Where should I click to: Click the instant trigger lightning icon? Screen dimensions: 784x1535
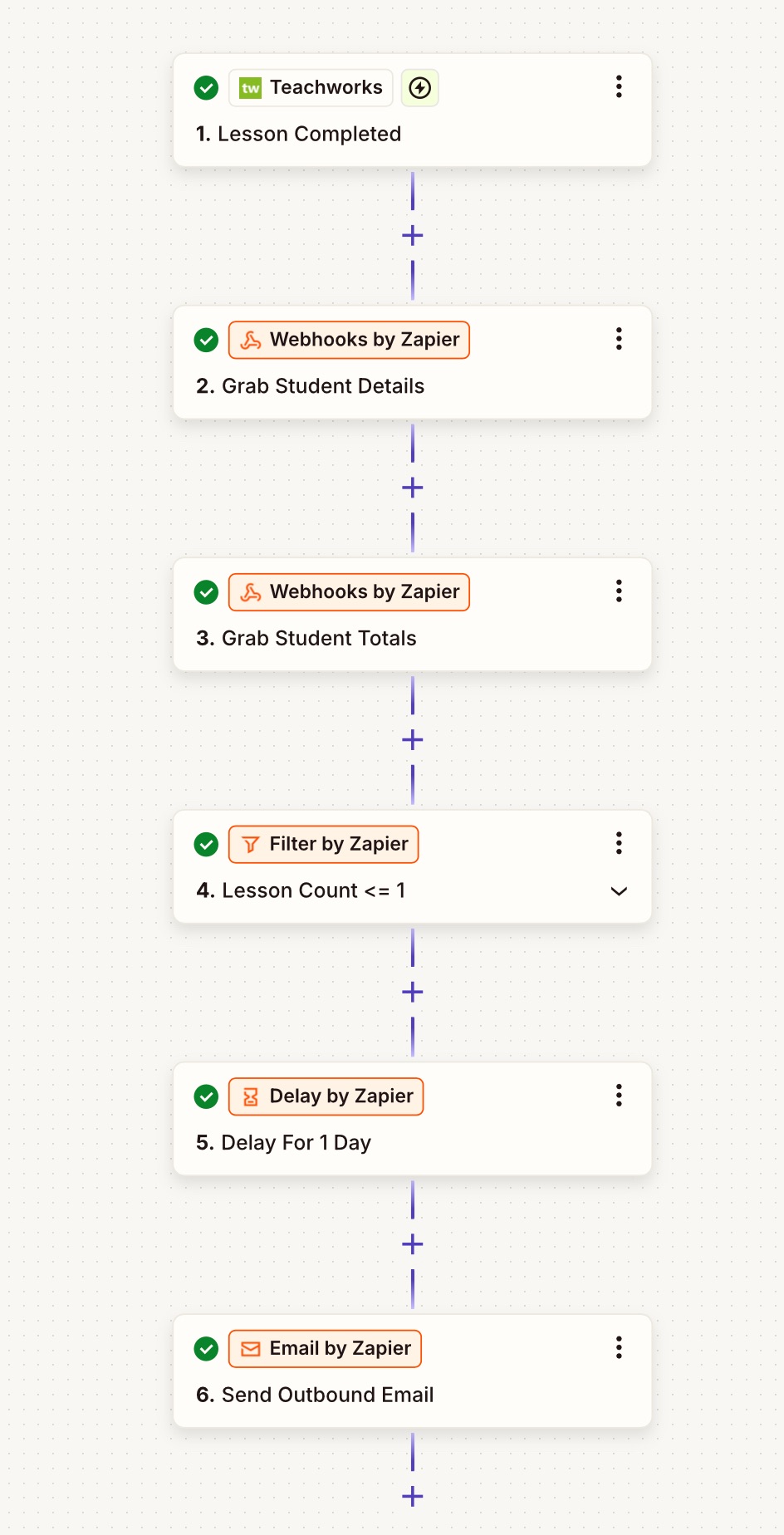coord(420,88)
